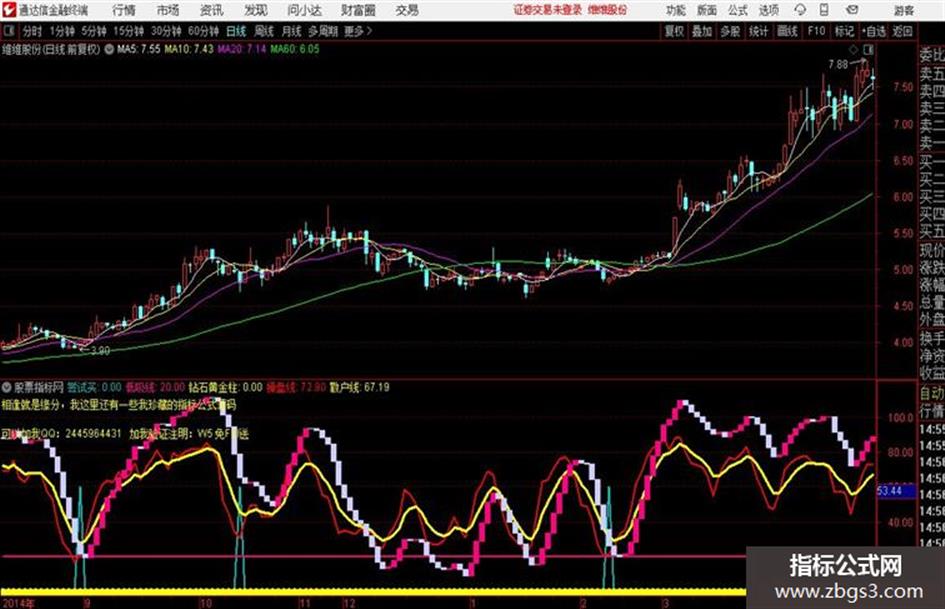Switch to 分时 chart period

32,31
